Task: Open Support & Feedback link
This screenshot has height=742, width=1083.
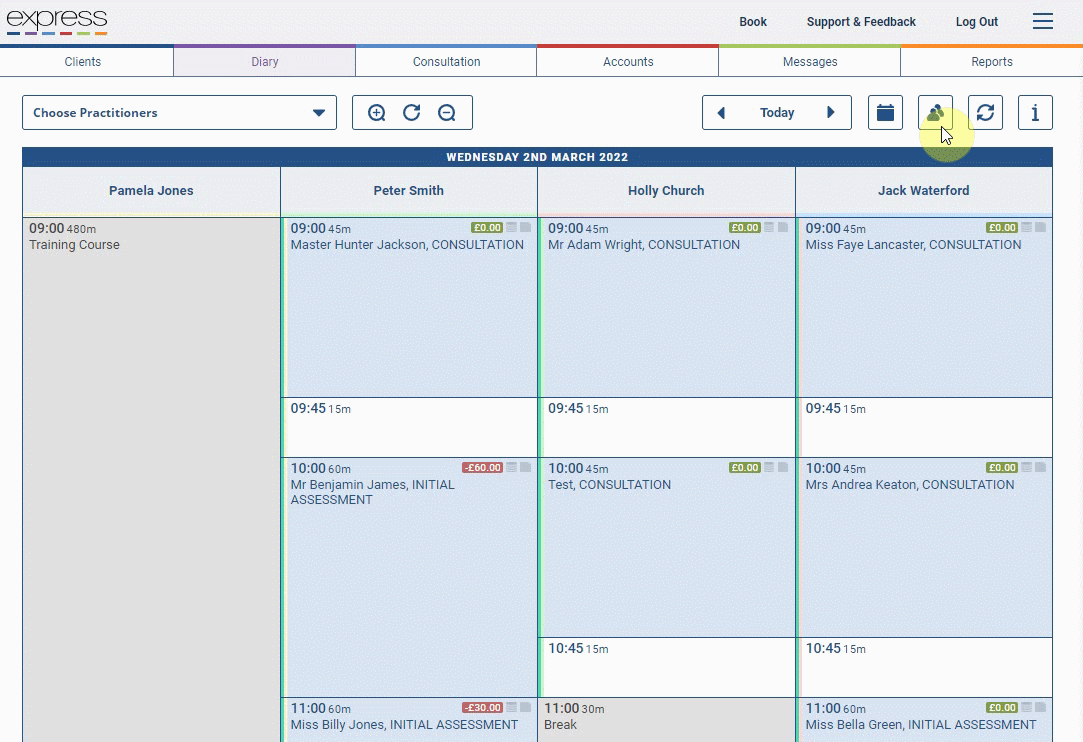Action: click(861, 21)
